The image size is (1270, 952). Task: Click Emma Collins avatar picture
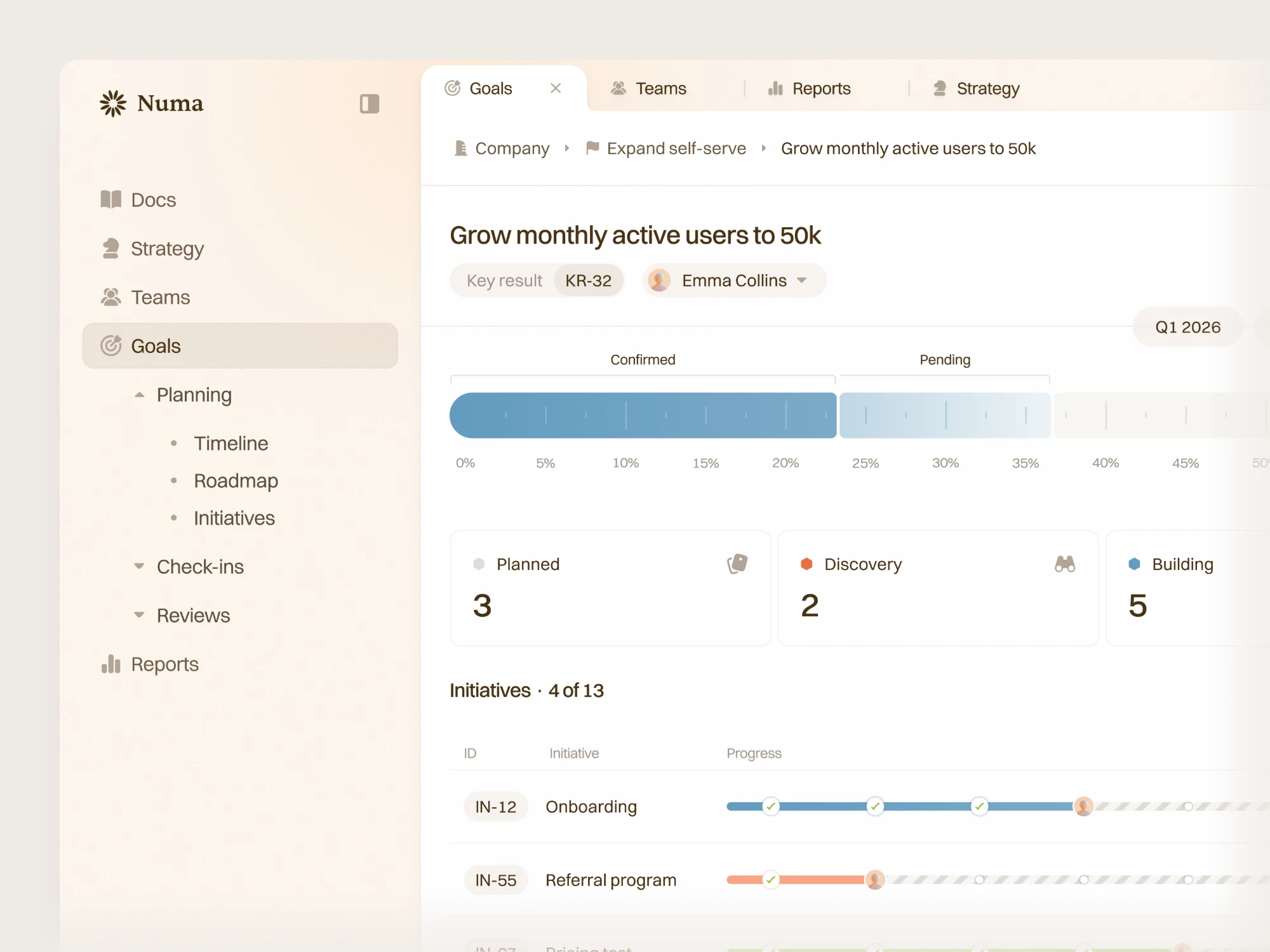(659, 281)
